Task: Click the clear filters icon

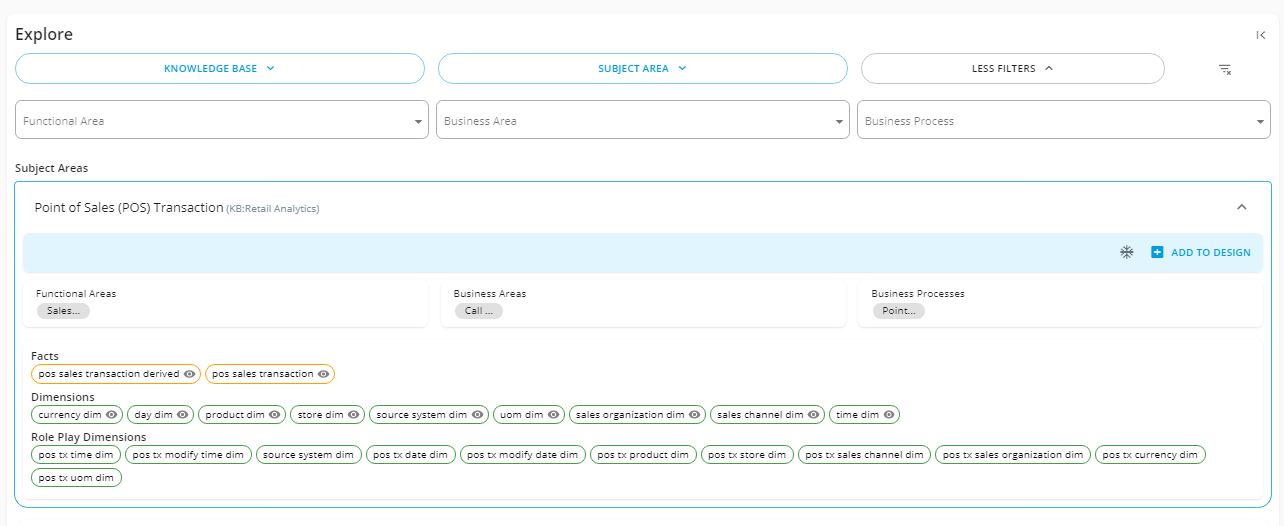Action: pos(1224,69)
